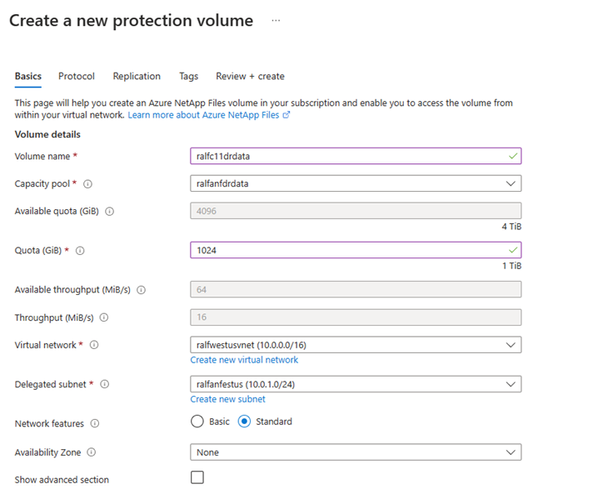Click the info icon next to Virtual network
The height and width of the screenshot is (495, 608).
[94, 345]
